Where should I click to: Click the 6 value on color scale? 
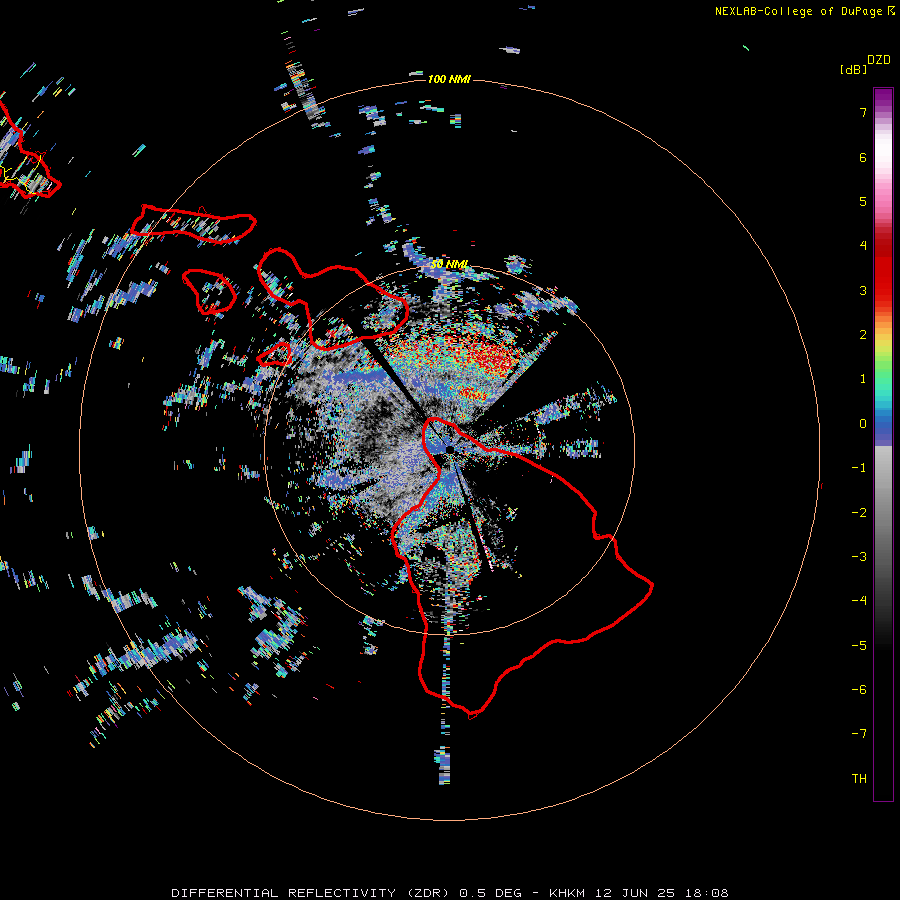tap(863, 157)
